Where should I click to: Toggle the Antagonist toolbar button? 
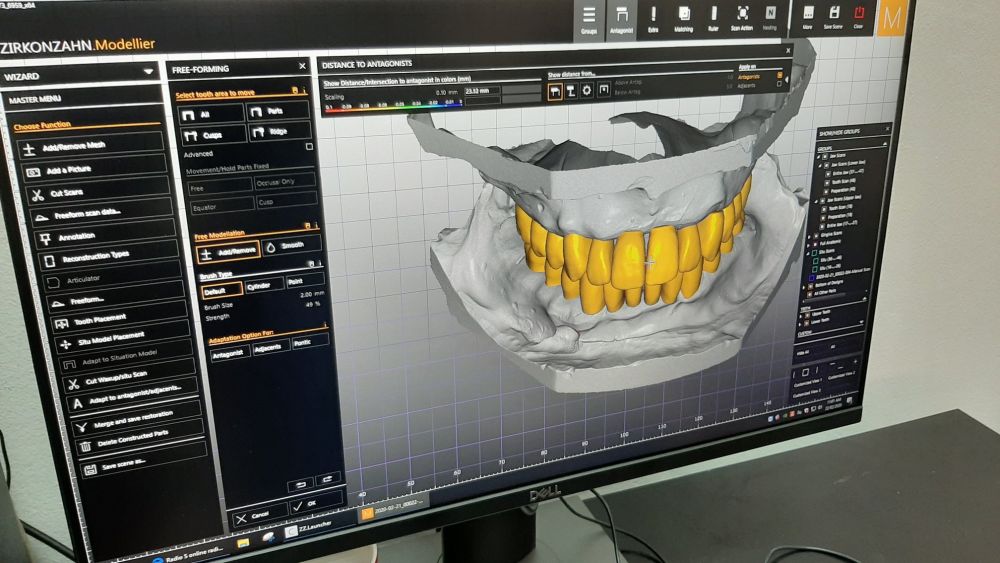pos(621,21)
